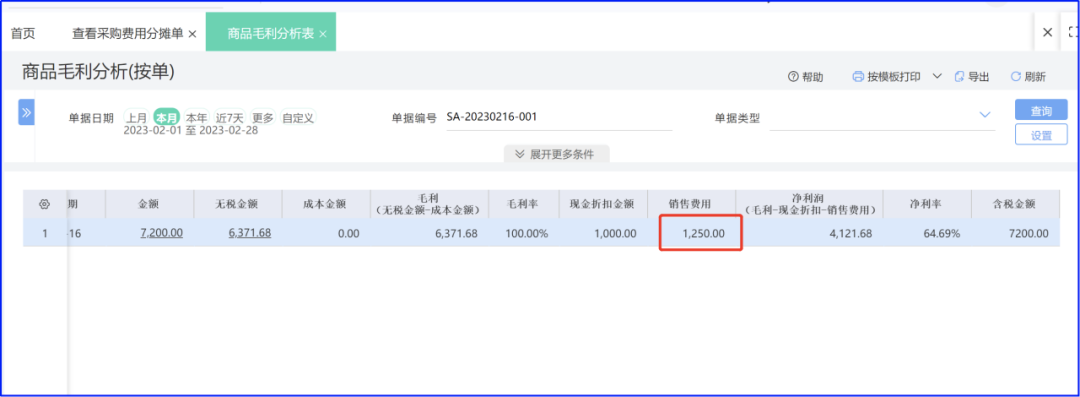
Task: Expand 展开更多条件 filter section
Action: (x=557, y=154)
